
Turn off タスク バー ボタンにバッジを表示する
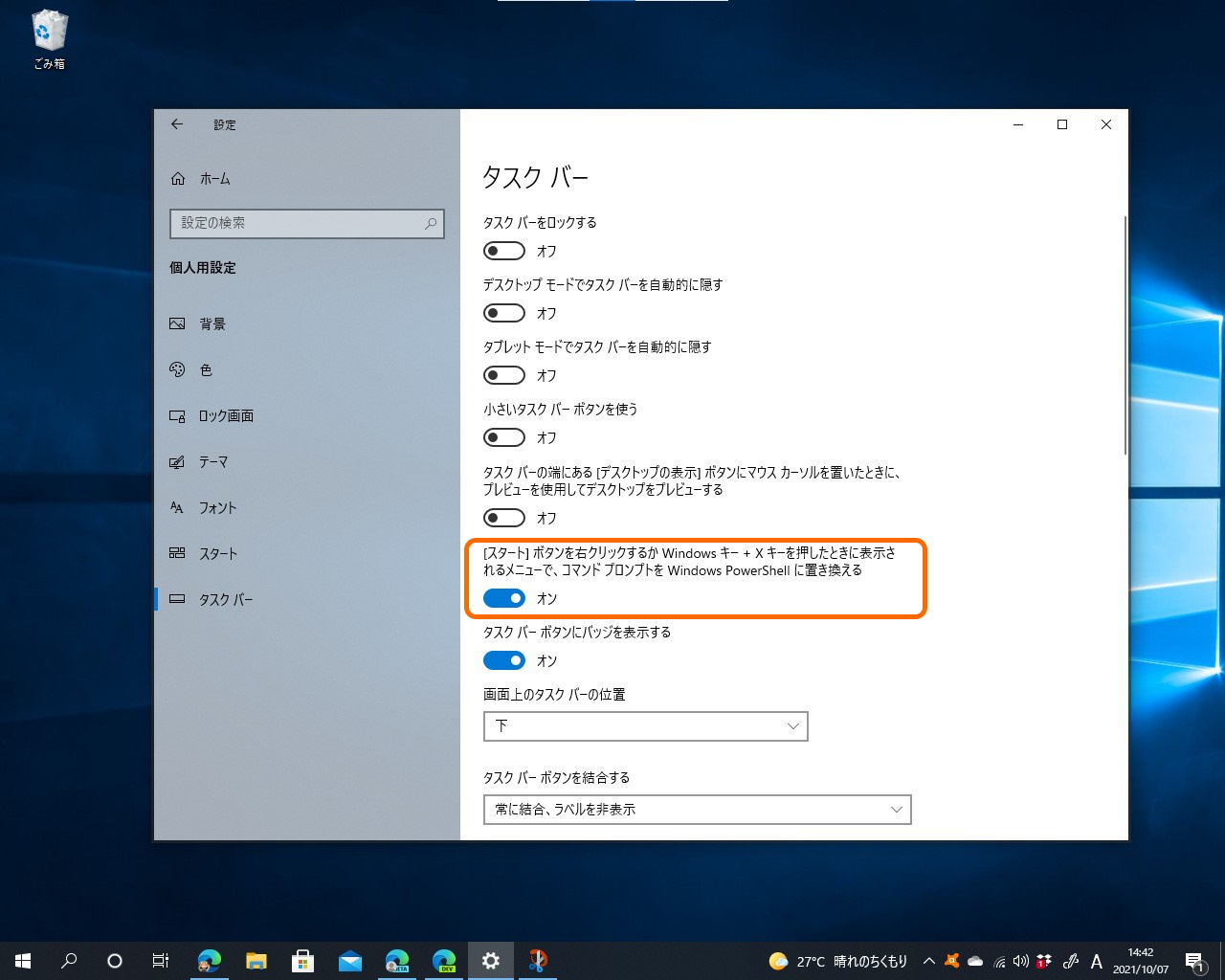(504, 660)
